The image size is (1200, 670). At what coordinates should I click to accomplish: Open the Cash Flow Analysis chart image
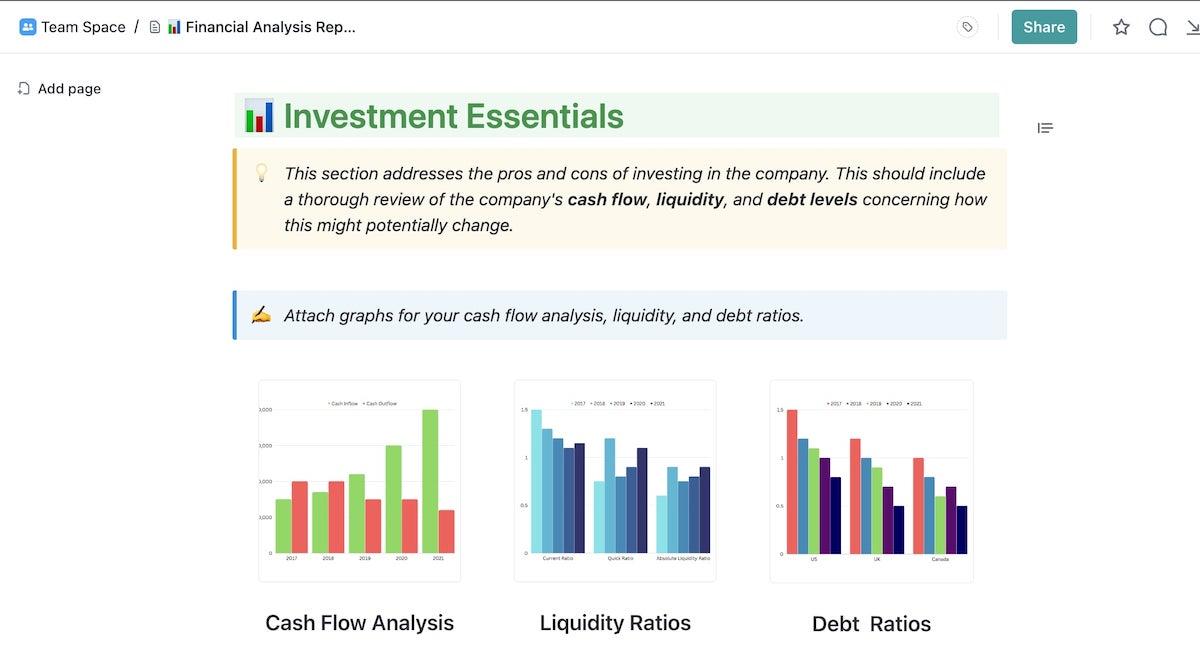click(360, 481)
